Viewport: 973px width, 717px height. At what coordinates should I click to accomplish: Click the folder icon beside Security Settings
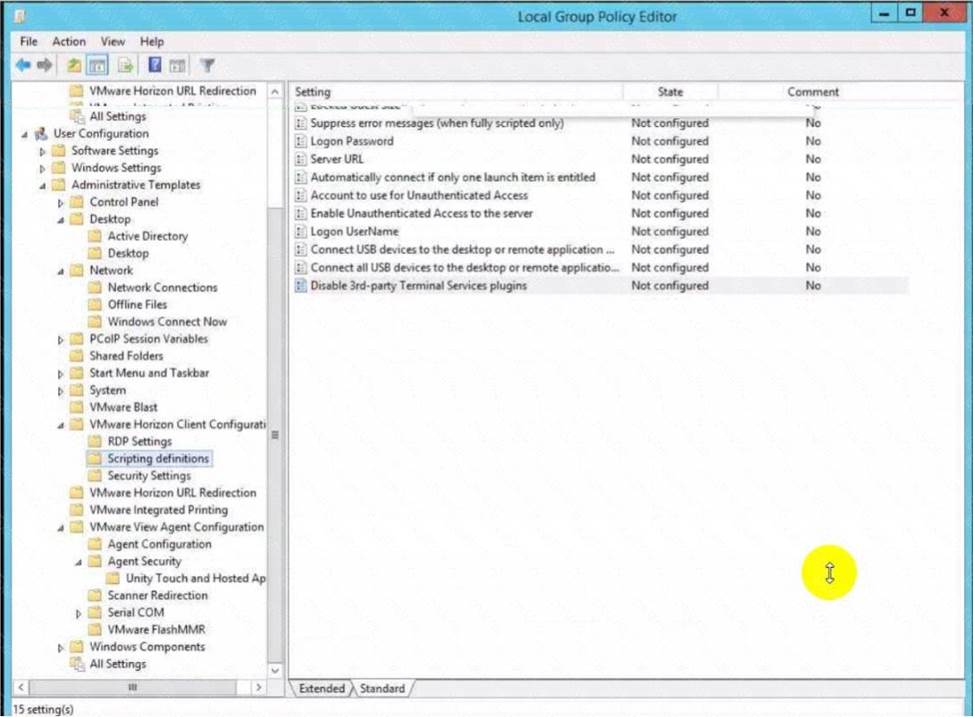[95, 476]
